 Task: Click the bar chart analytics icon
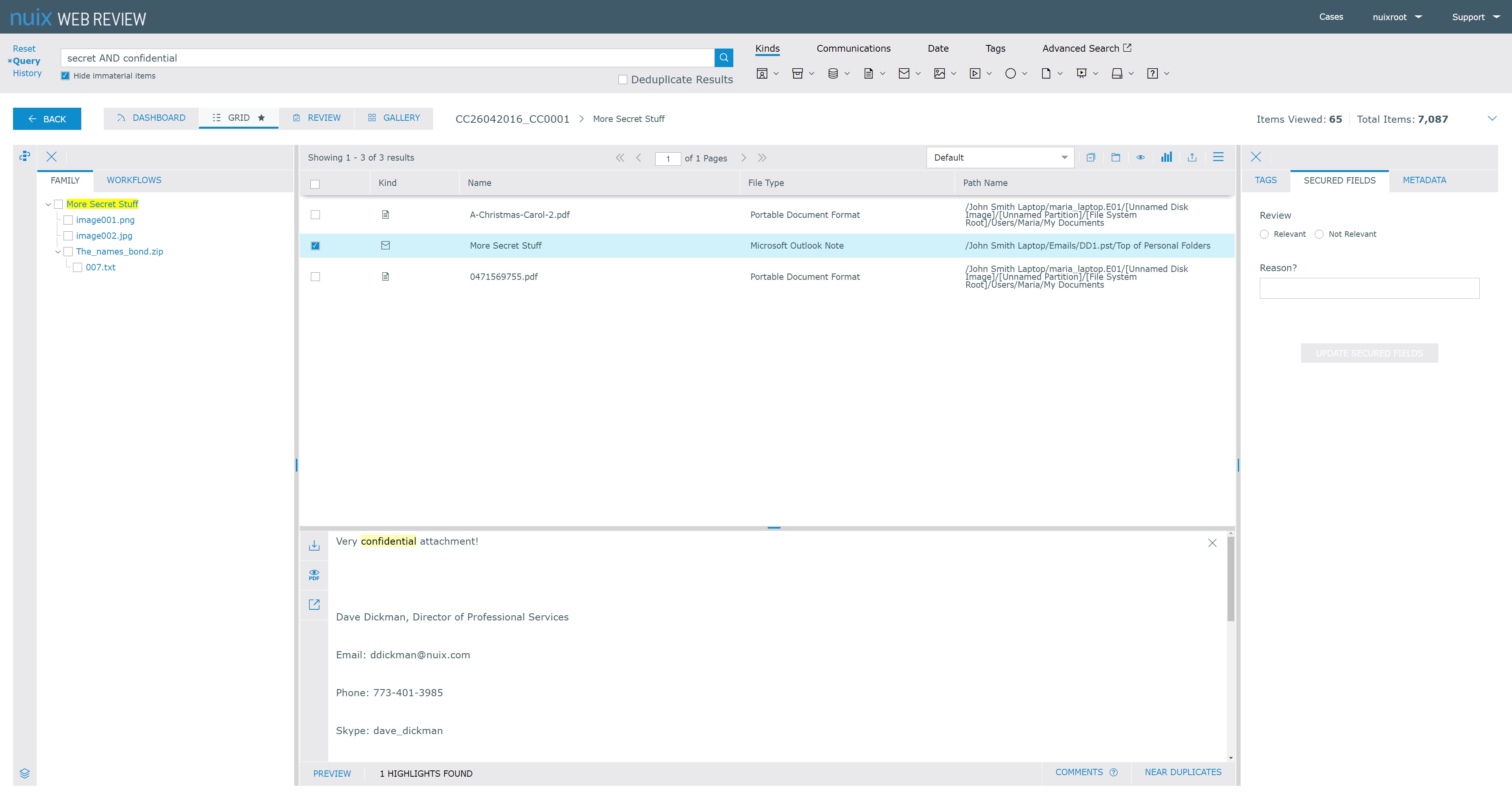click(1166, 157)
